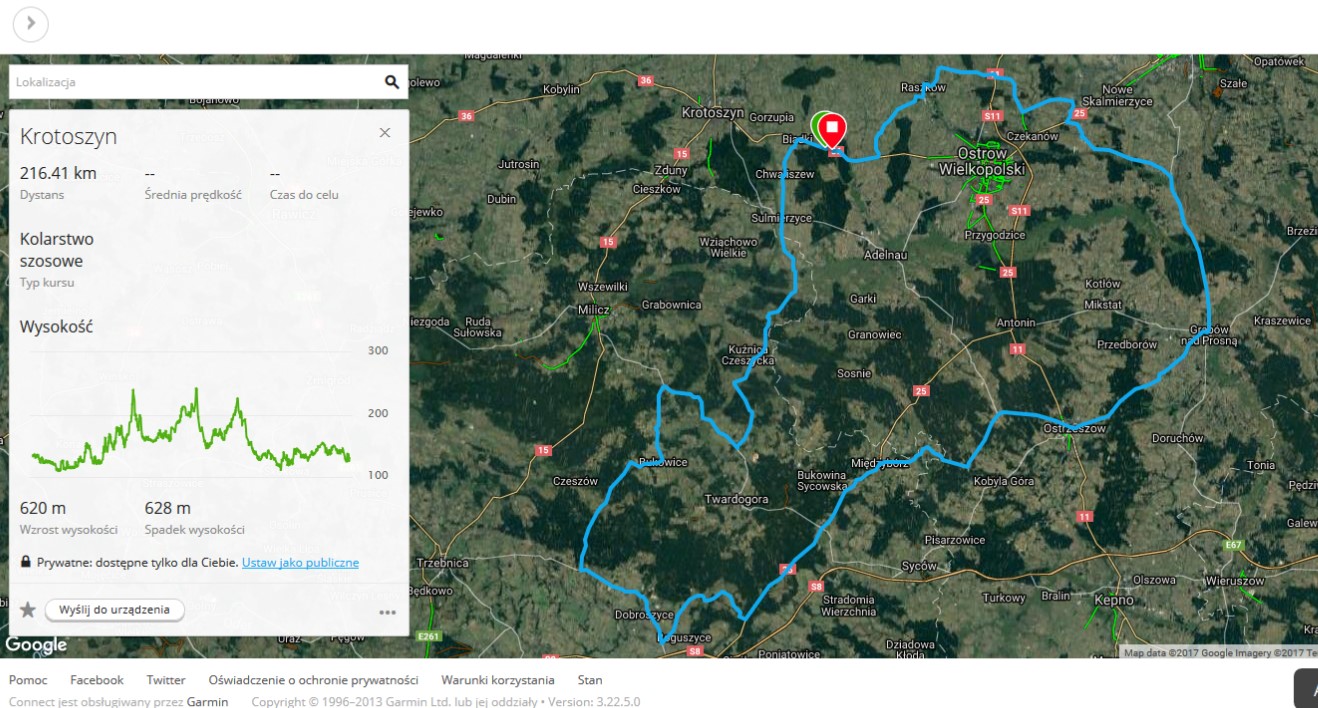1318x708 pixels.
Task: Click the Ustaw jako publiczne link
Action: tap(300, 563)
